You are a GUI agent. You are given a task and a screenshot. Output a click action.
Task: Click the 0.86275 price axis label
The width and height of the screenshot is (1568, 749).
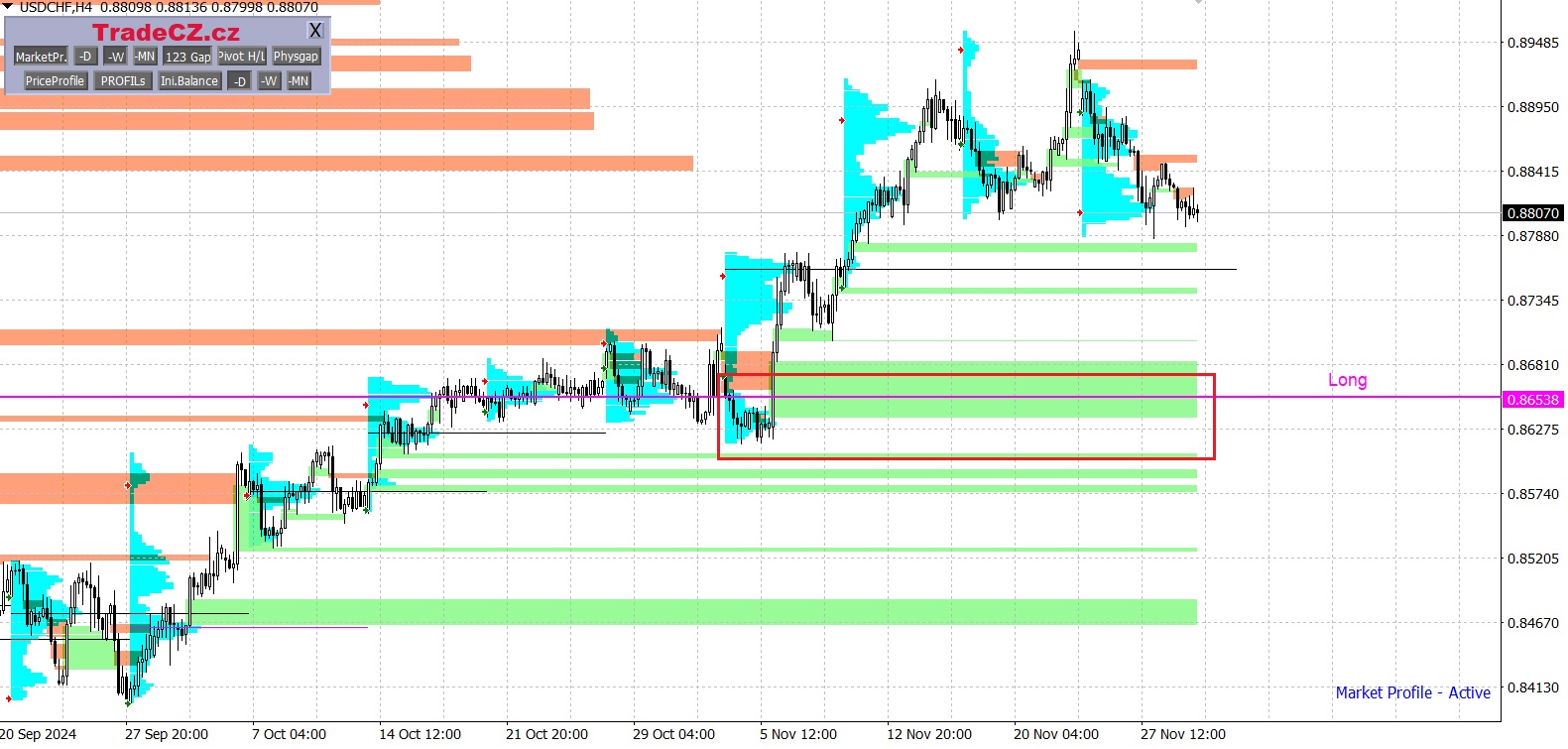tap(1532, 430)
